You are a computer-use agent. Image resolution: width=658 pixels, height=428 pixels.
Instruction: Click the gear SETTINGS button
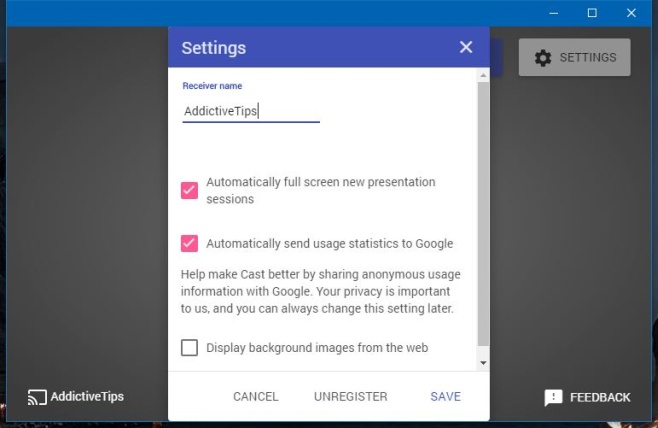[574, 57]
